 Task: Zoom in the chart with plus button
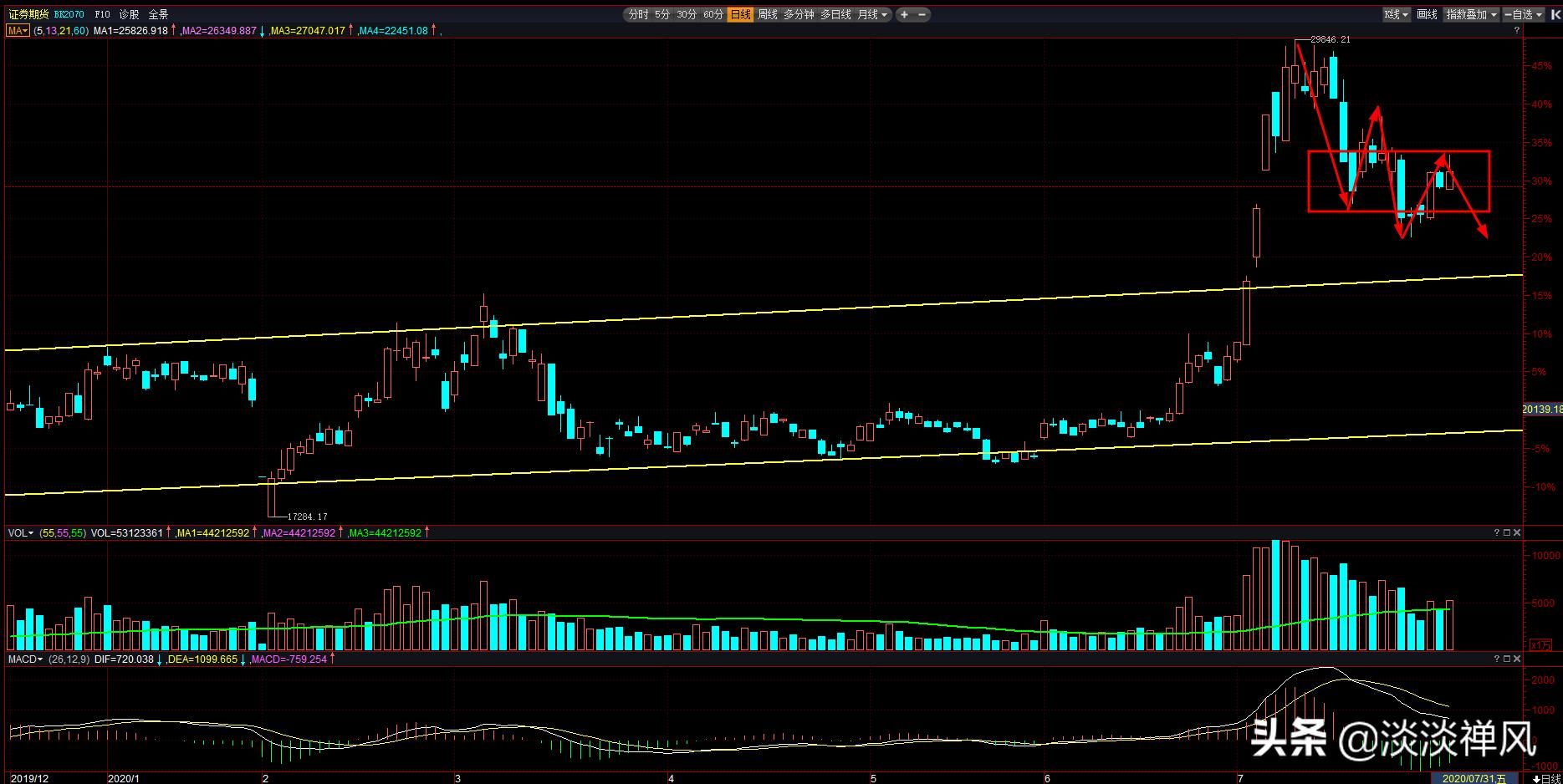[x=904, y=14]
